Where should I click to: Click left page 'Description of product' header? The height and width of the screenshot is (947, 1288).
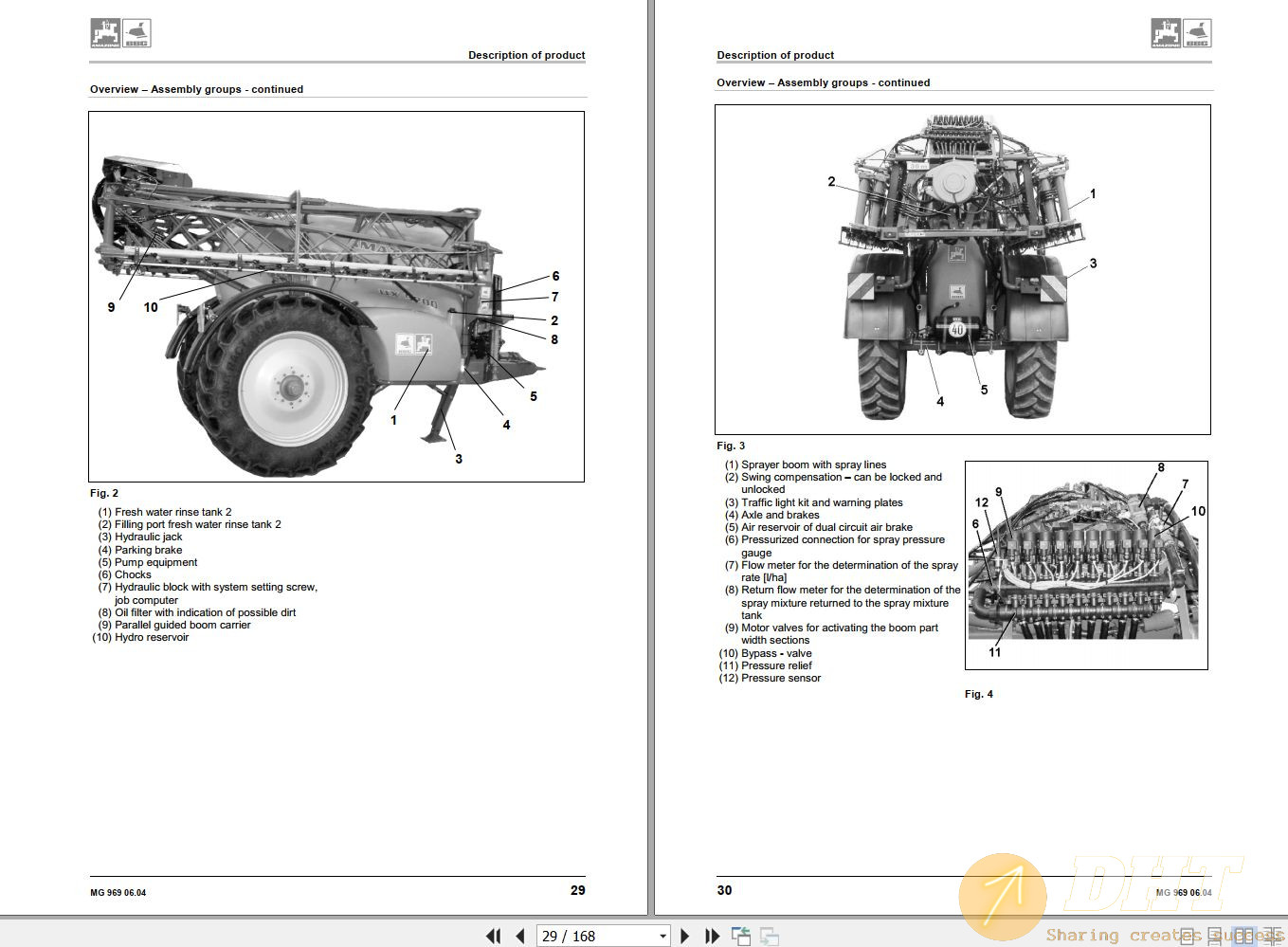point(526,55)
